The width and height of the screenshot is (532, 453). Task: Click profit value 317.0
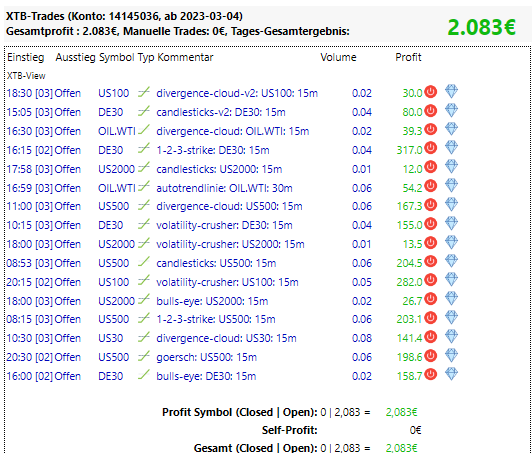[x=410, y=150]
